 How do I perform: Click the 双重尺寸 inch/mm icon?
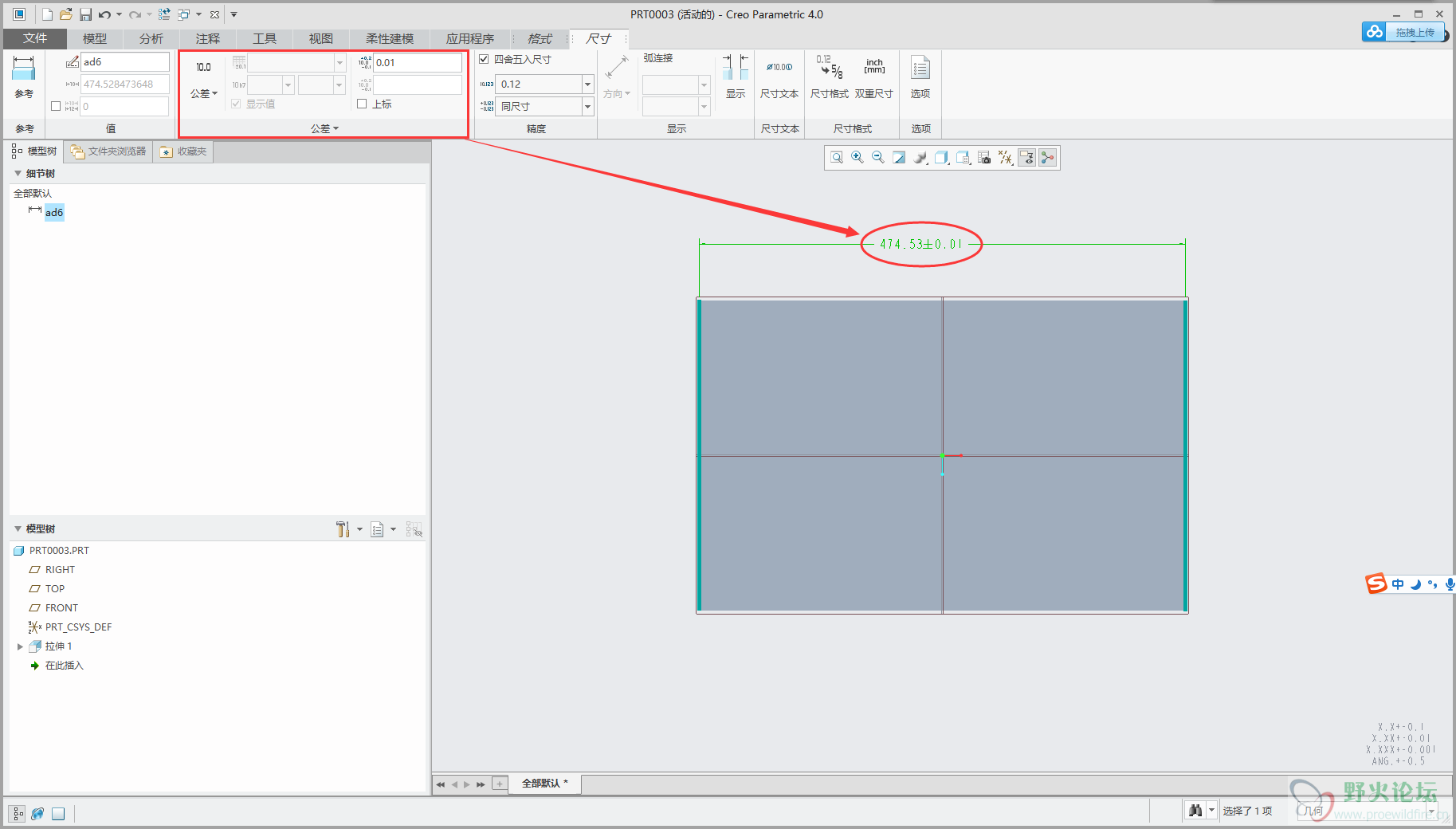pyautogui.click(x=874, y=67)
